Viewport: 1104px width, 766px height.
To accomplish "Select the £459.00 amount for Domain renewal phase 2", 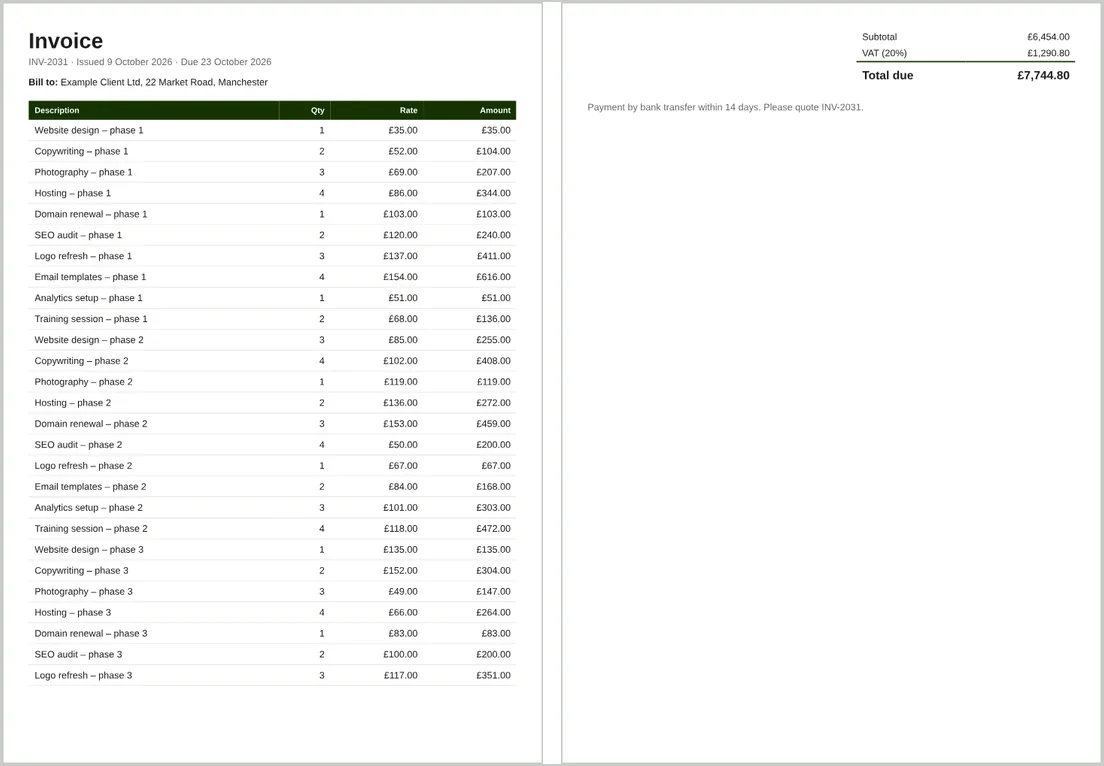I will coord(494,424).
